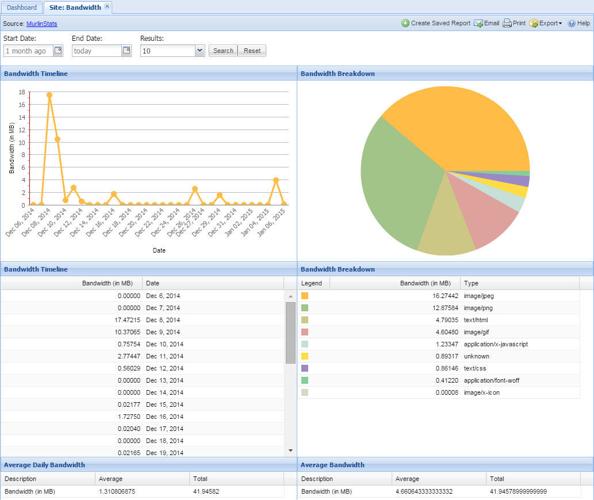The height and width of the screenshot is (500, 594).
Task: Click the timeline table scrollbar thumb
Action: [x=291, y=333]
